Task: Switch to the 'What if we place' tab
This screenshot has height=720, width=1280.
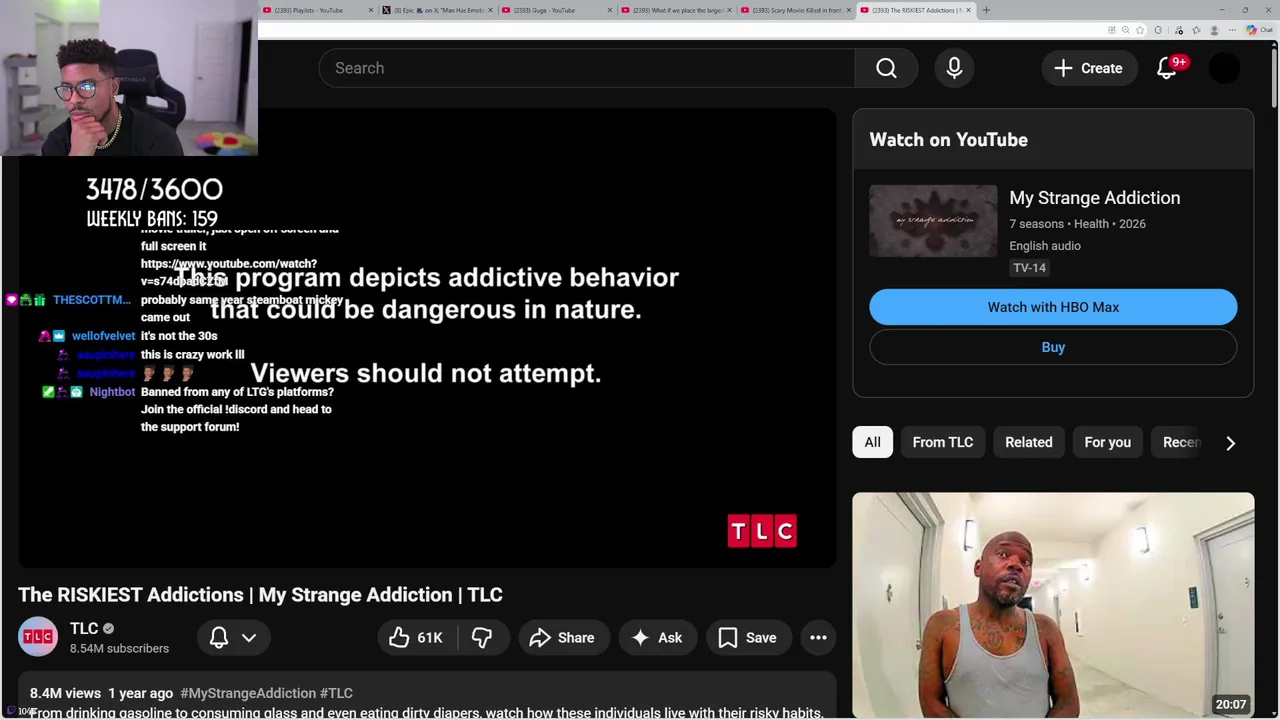Action: [x=676, y=10]
